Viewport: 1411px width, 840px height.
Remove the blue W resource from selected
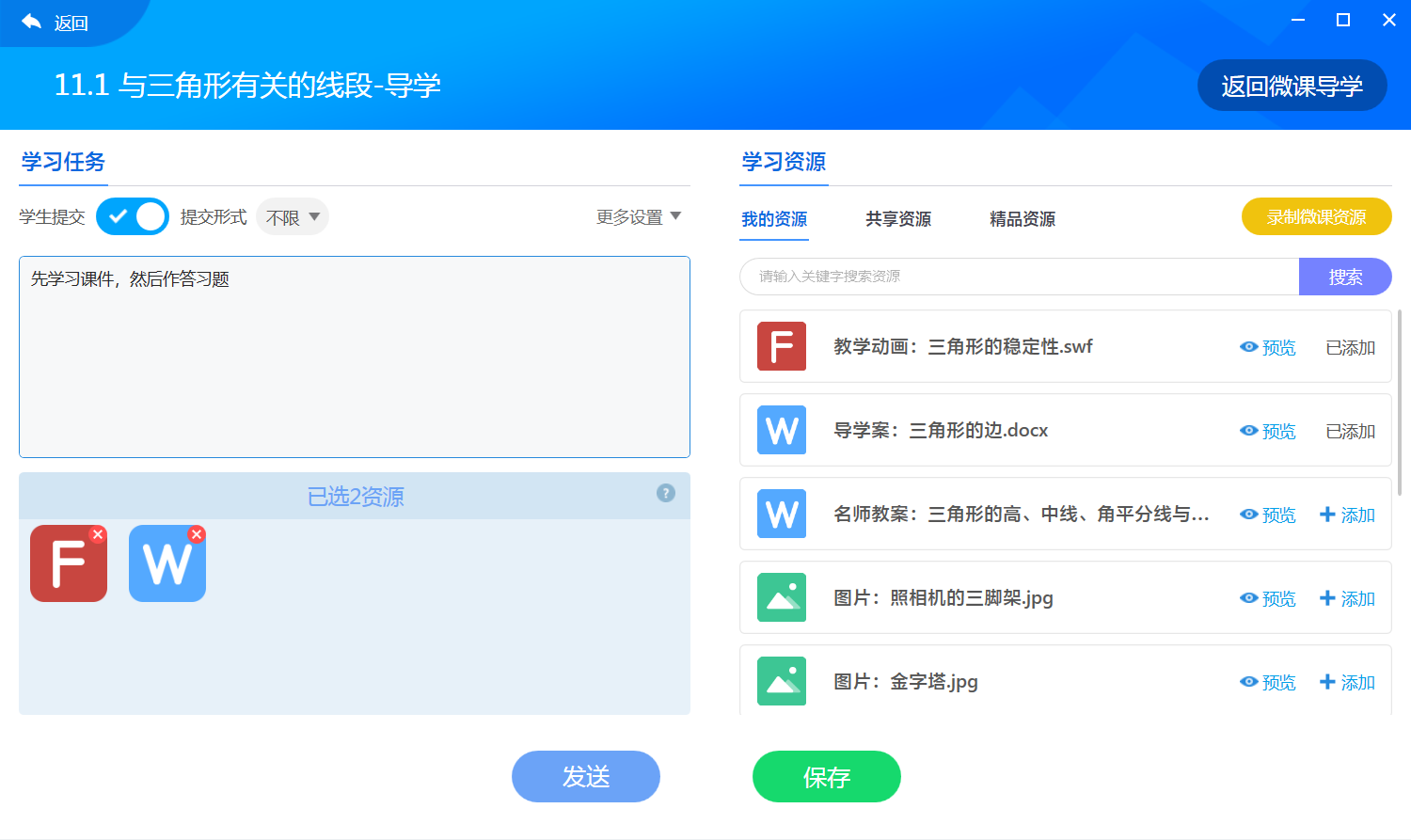coord(197,534)
